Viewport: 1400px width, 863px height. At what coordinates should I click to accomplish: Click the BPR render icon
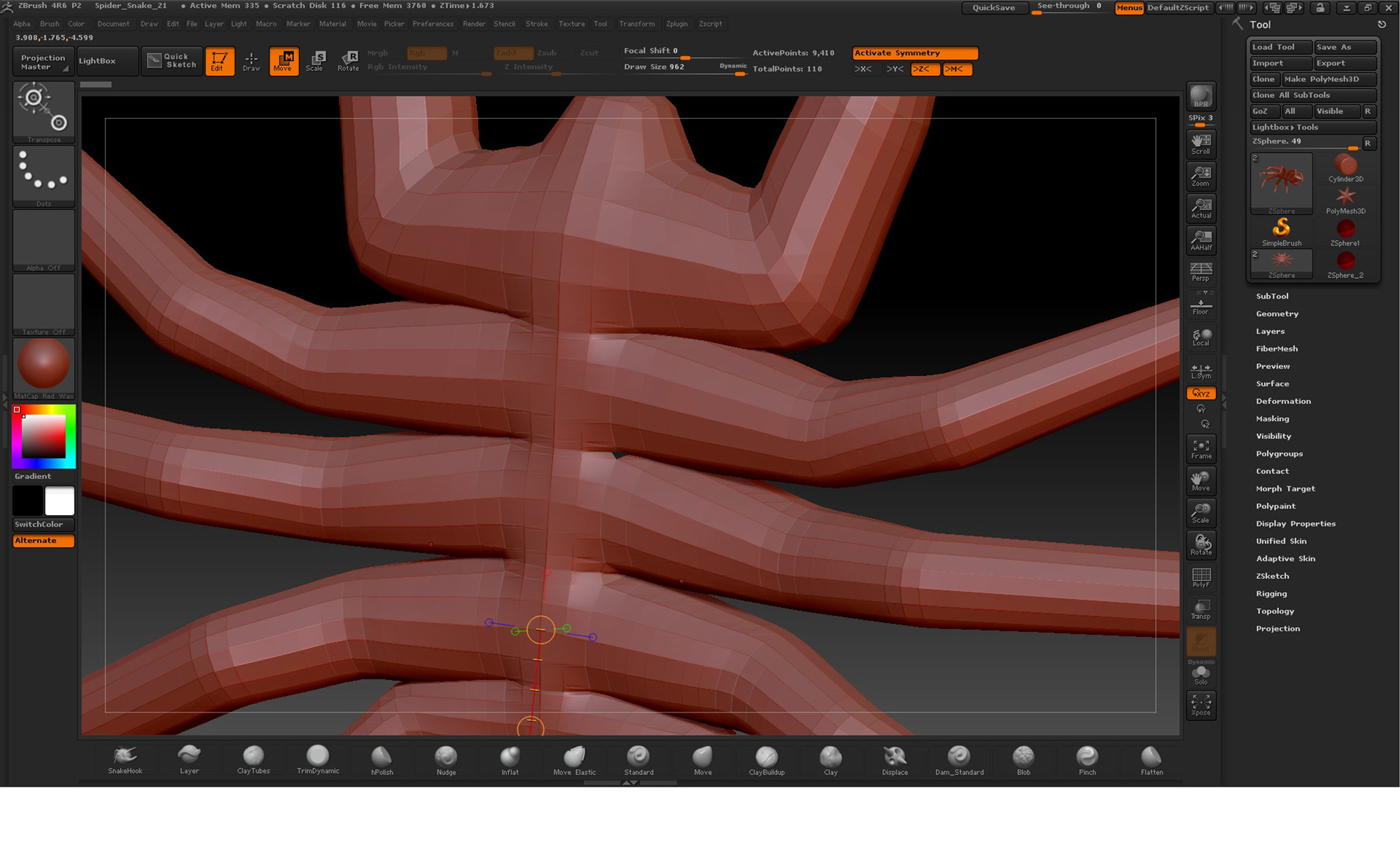pos(1201,97)
